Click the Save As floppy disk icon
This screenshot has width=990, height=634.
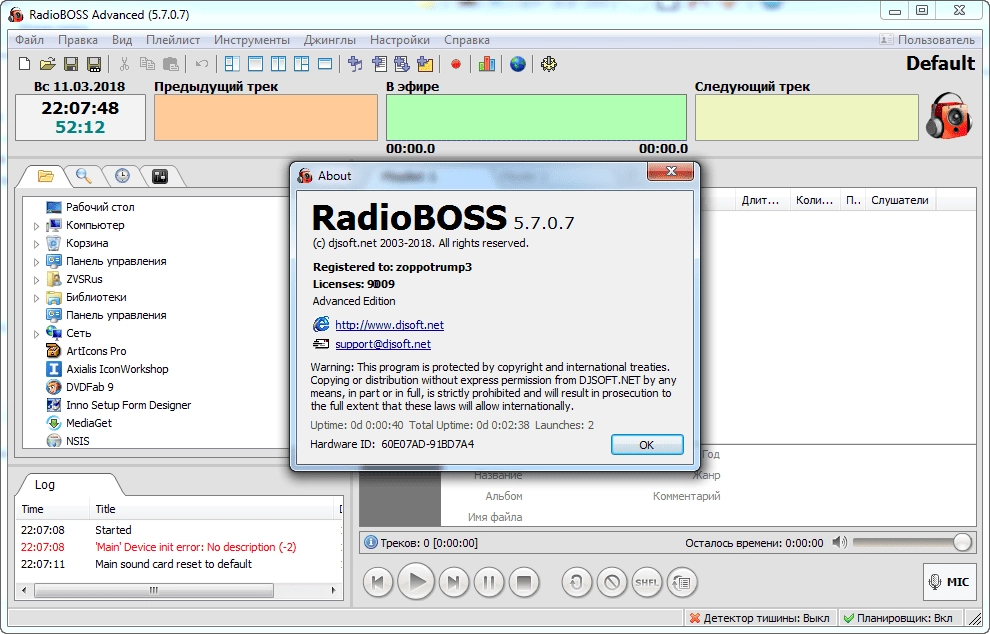click(94, 64)
